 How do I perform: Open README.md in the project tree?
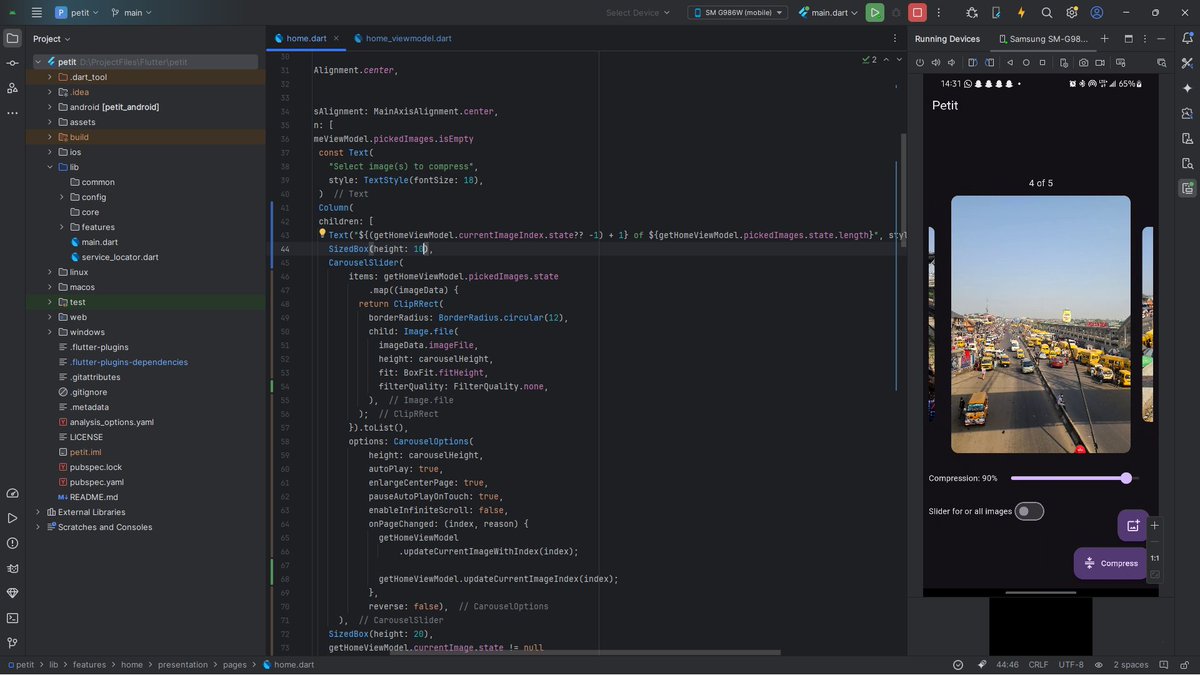click(87, 497)
